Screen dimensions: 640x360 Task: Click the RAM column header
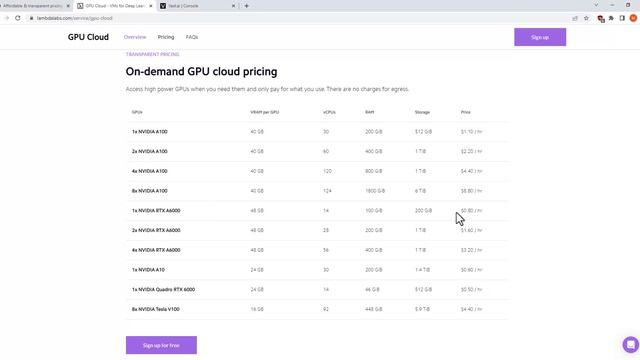369,112
